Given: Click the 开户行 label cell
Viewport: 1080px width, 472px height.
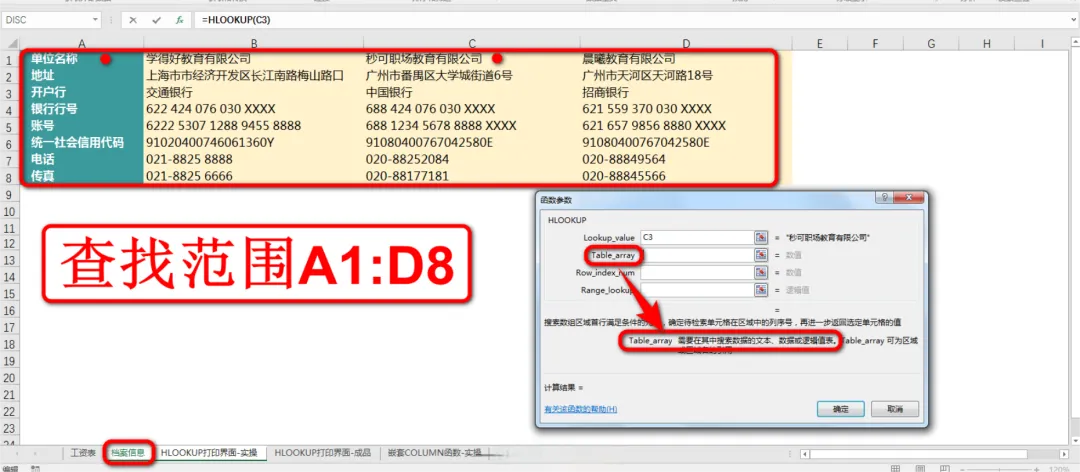Looking at the screenshot, I should (x=82, y=92).
